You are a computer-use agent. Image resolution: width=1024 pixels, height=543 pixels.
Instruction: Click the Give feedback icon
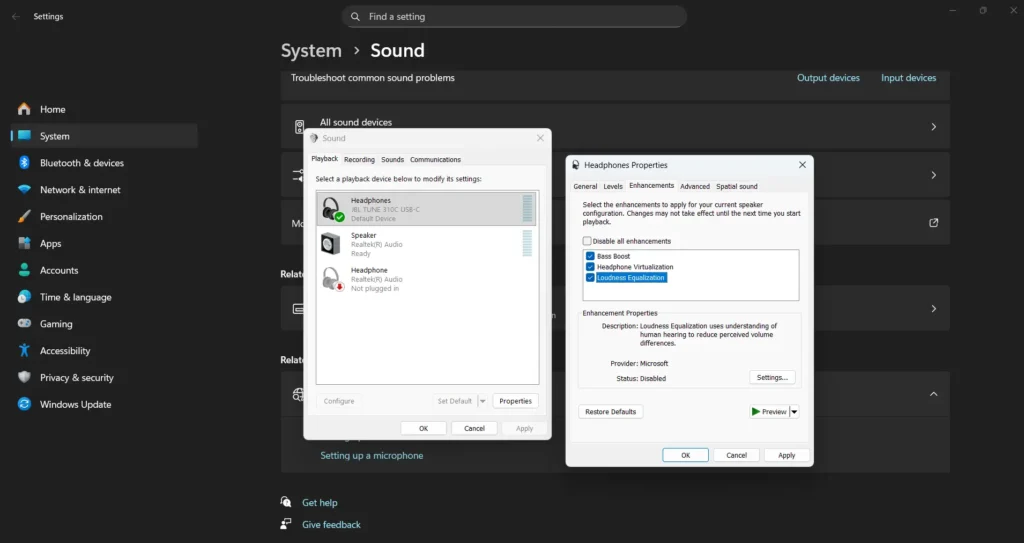tap(286, 523)
